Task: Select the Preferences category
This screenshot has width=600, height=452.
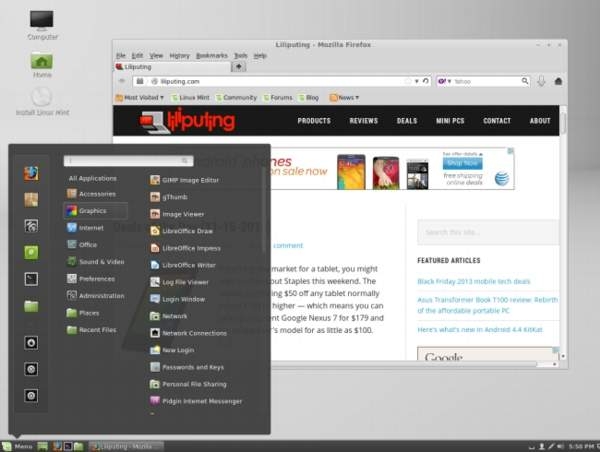Action: point(91,279)
